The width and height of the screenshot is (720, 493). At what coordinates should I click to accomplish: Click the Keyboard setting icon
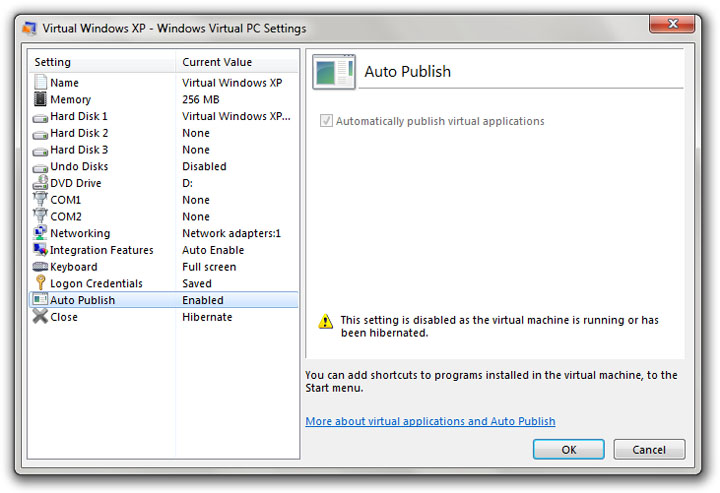tap(40, 267)
